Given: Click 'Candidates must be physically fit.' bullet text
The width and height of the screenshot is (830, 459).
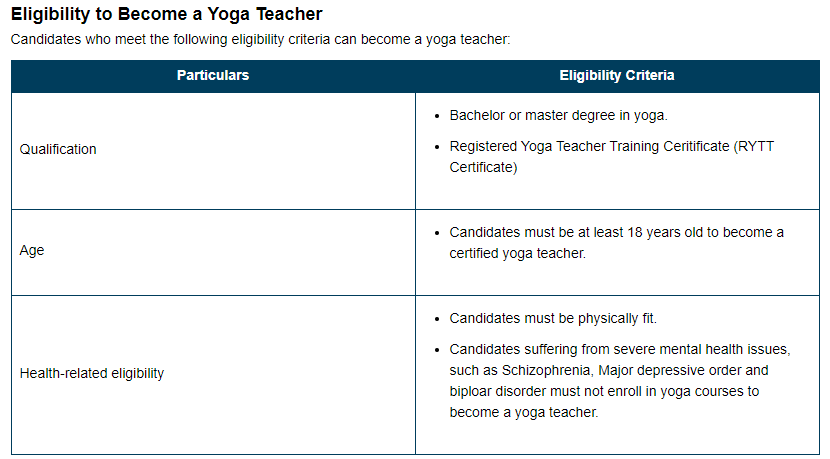Looking at the screenshot, I should tap(553, 319).
